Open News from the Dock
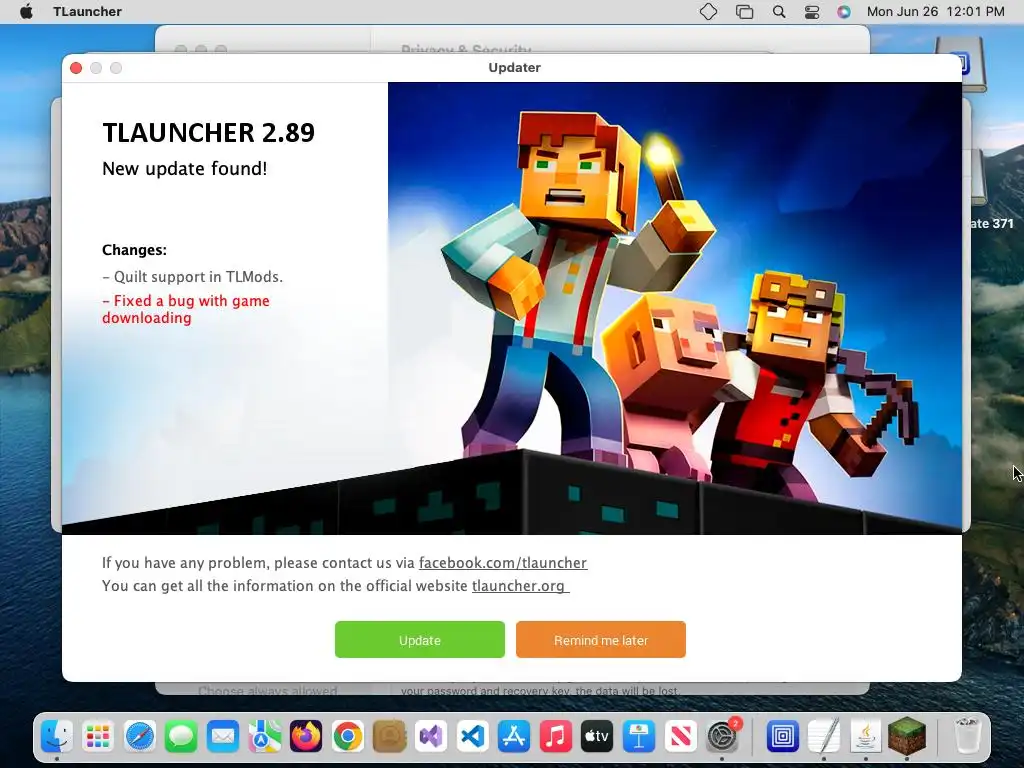The width and height of the screenshot is (1024, 768). [680, 737]
